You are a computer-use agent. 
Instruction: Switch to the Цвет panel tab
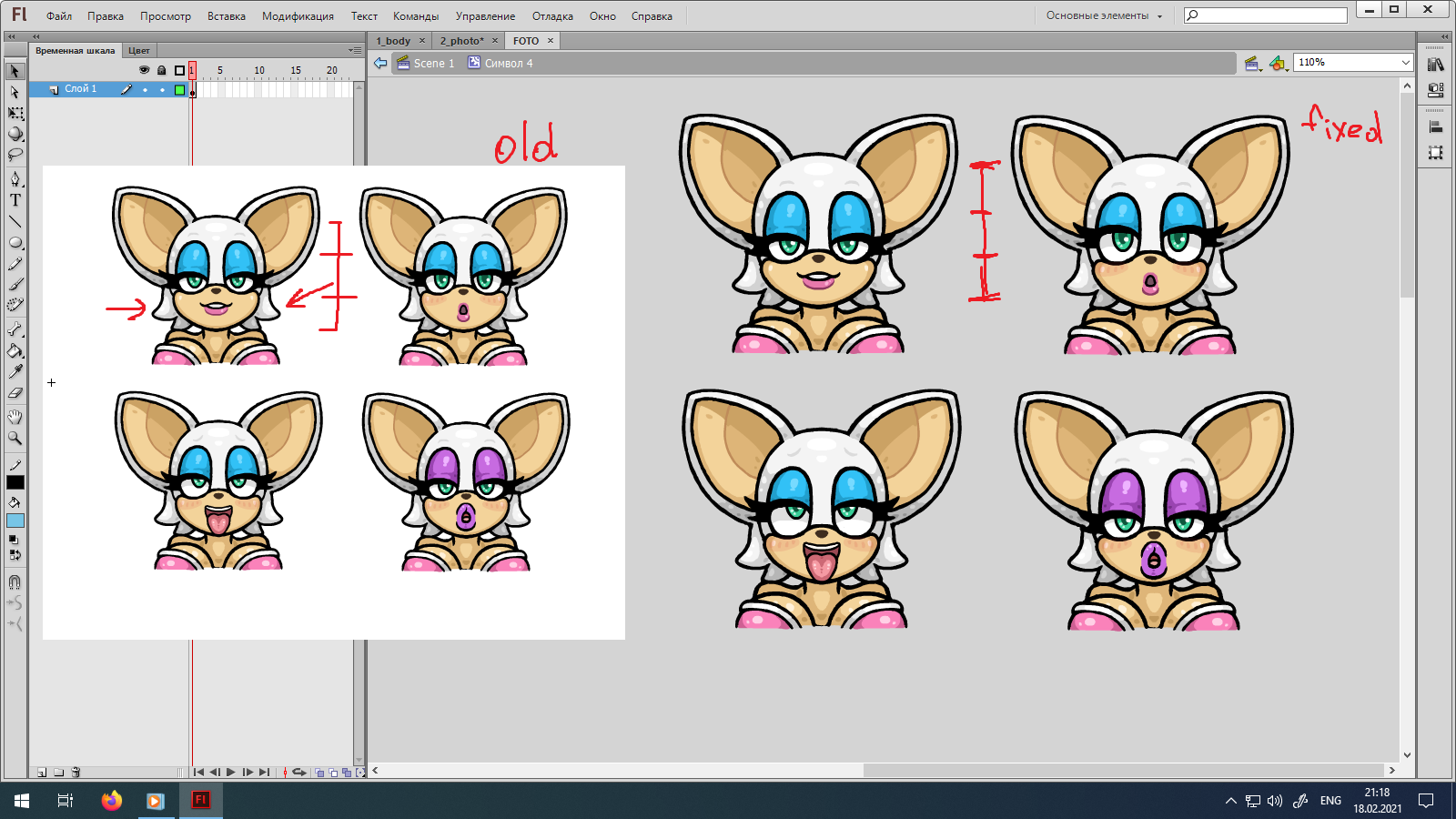coord(139,51)
